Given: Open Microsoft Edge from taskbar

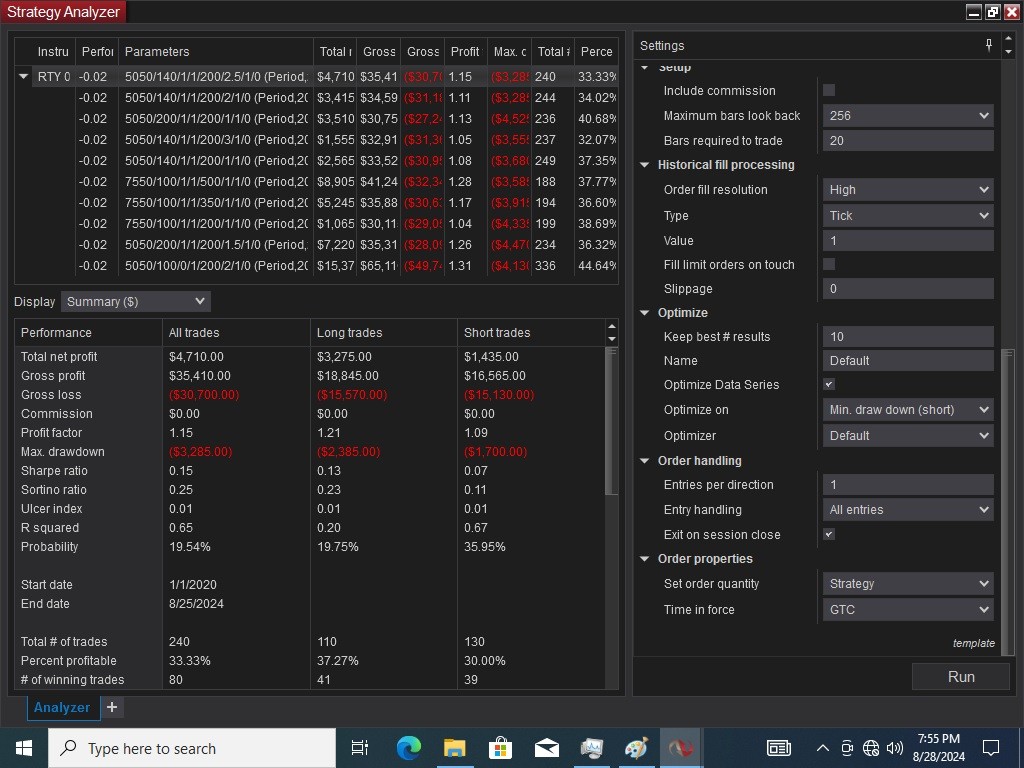Looking at the screenshot, I should coord(408,748).
